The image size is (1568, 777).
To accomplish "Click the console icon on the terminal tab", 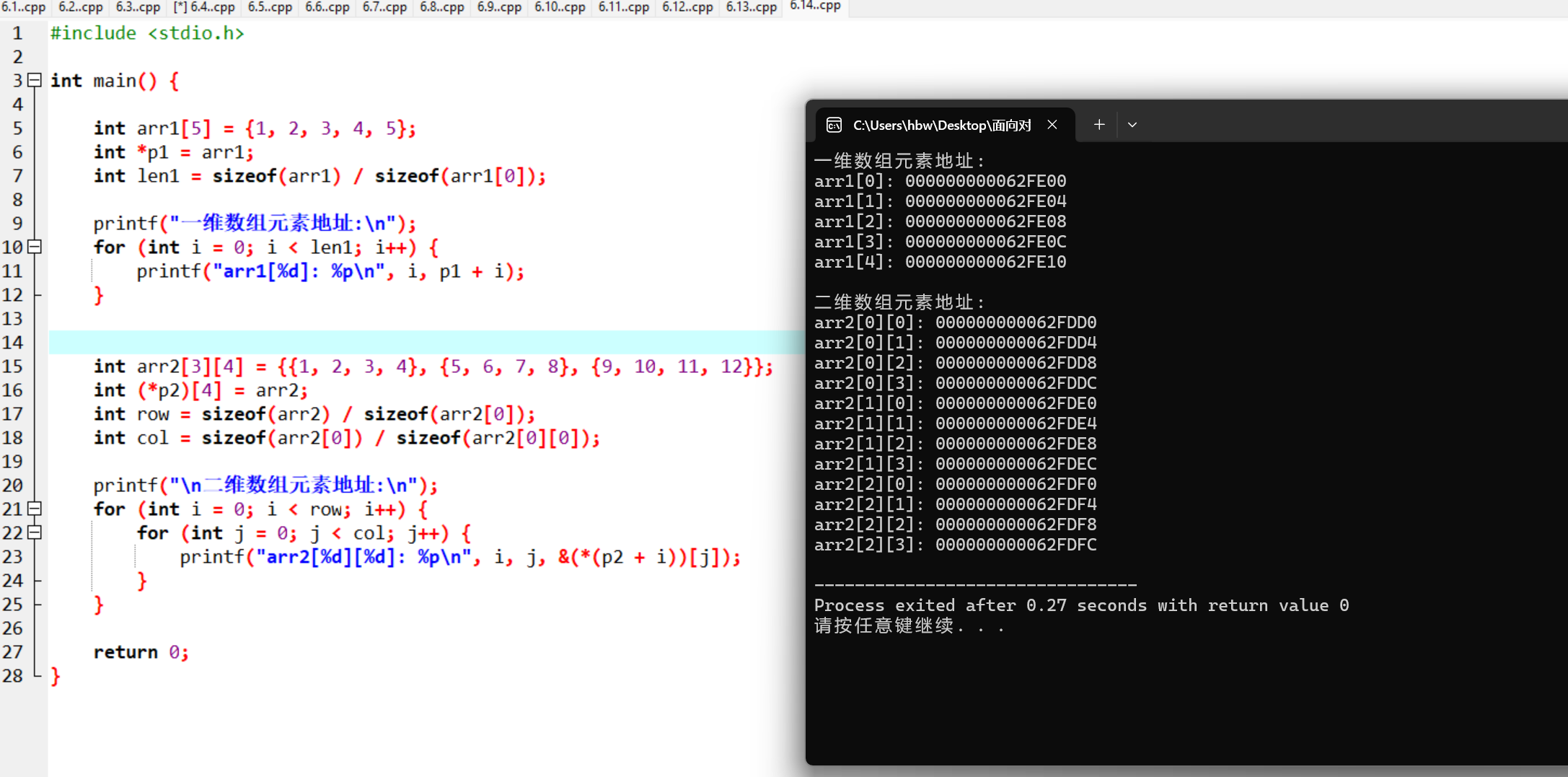I will click(834, 126).
